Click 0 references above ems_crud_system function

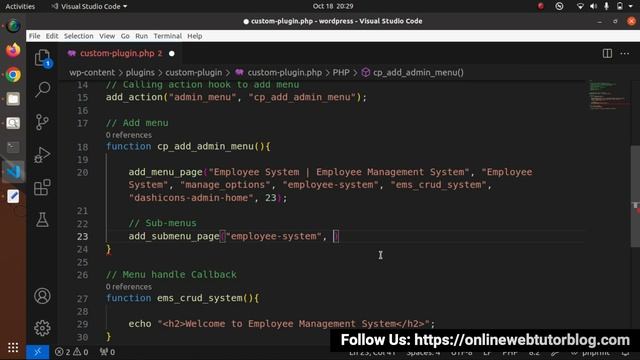click(x=129, y=287)
